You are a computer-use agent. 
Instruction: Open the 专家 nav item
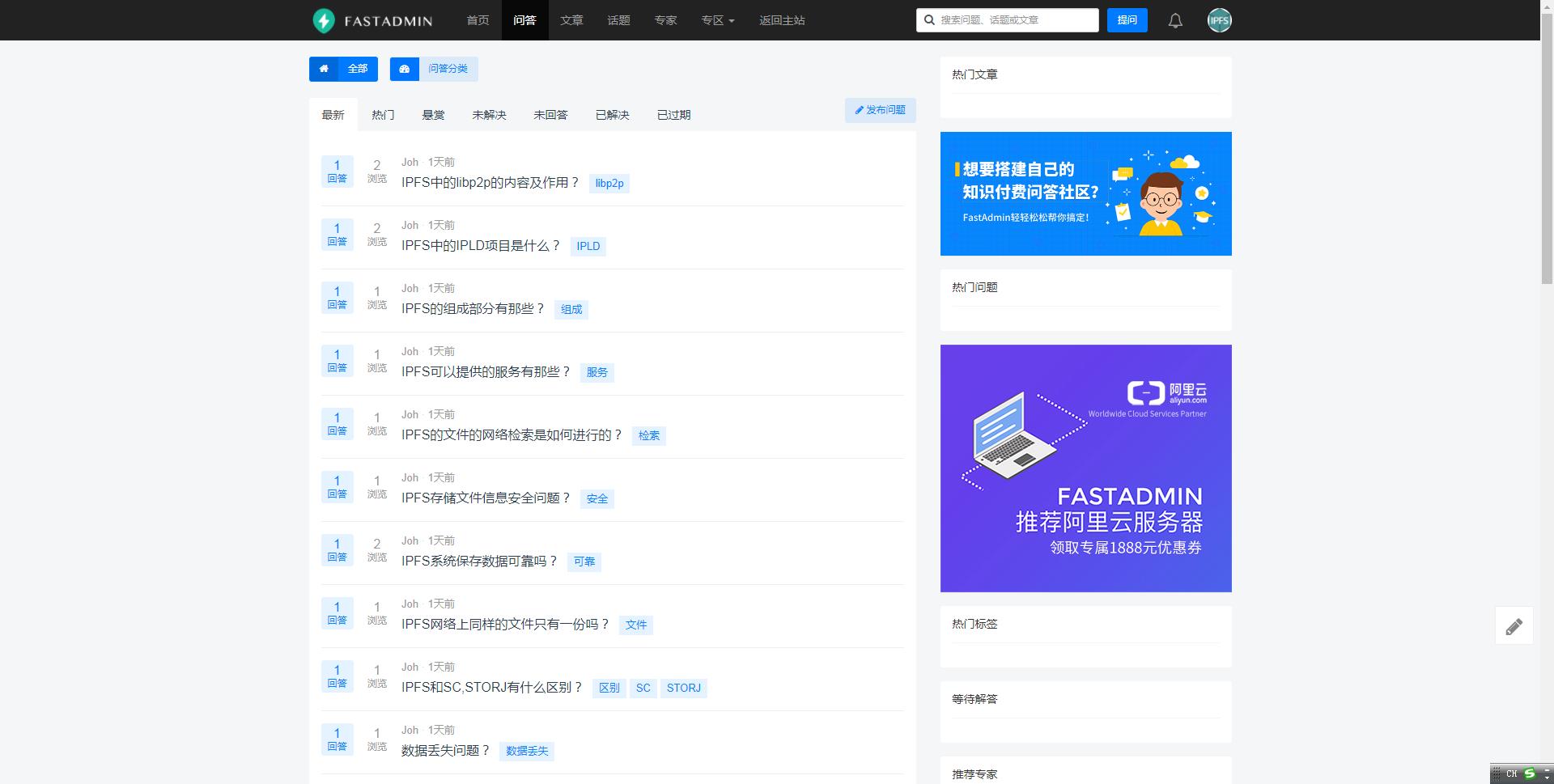click(665, 20)
